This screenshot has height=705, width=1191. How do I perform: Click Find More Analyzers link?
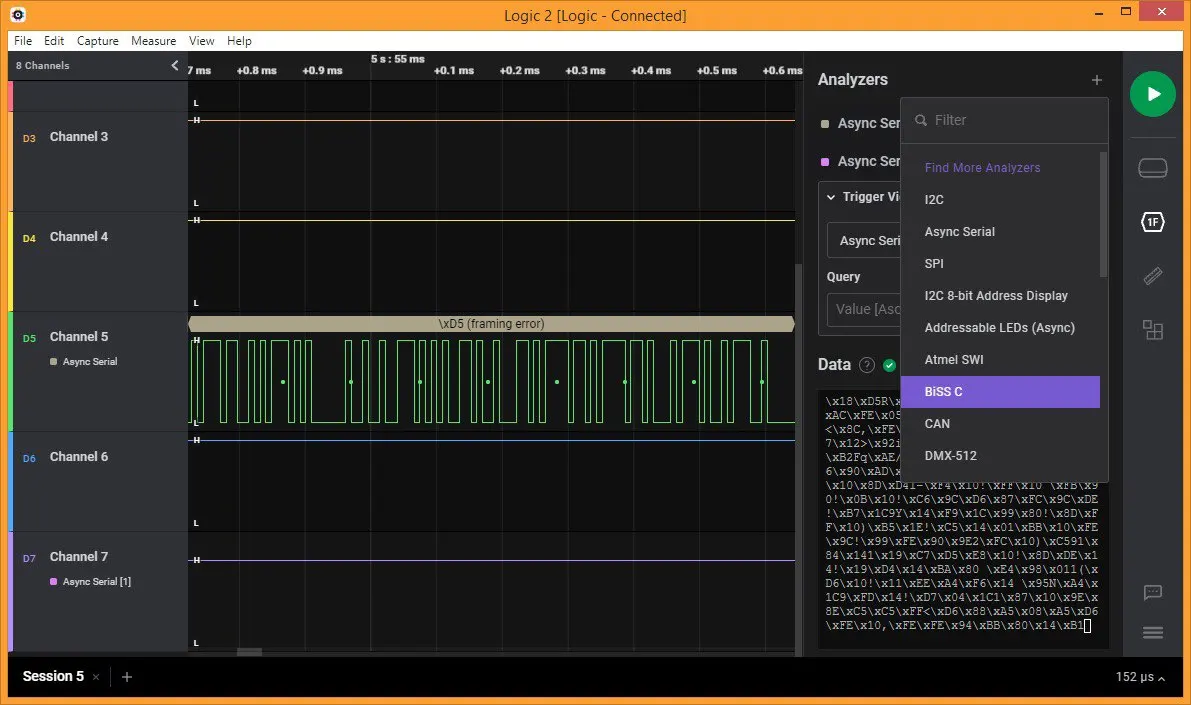(x=982, y=168)
